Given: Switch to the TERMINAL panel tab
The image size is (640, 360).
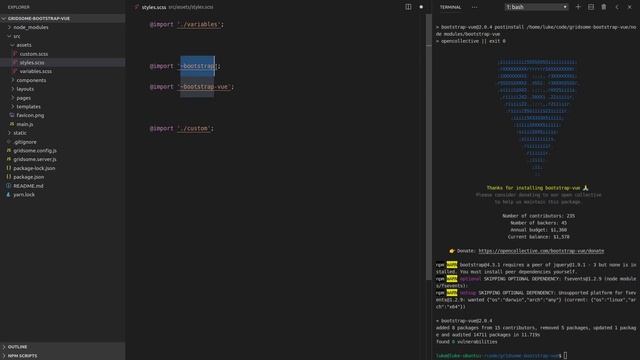Looking at the screenshot, I should (450, 7).
